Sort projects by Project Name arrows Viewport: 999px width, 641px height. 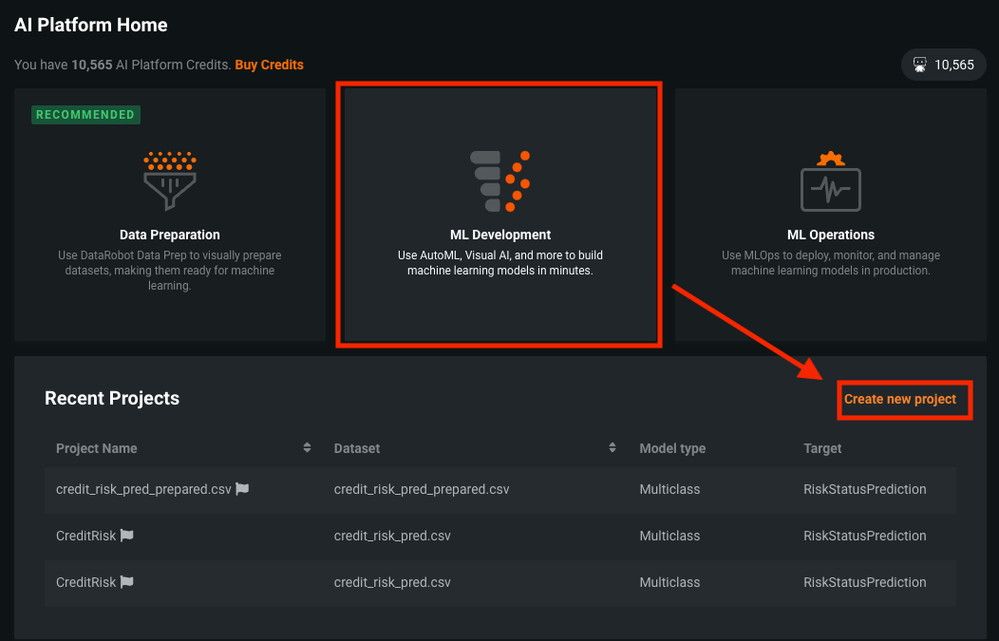(307, 448)
